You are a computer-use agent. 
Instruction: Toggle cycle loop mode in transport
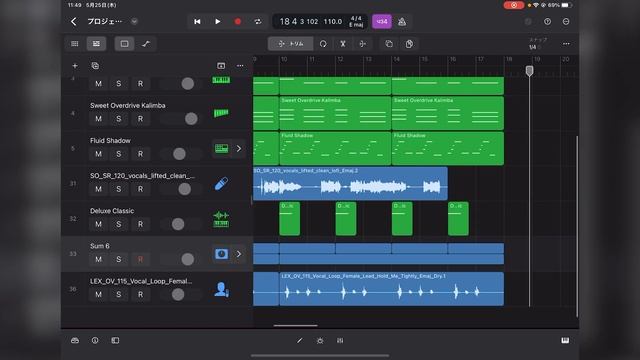coord(258,22)
